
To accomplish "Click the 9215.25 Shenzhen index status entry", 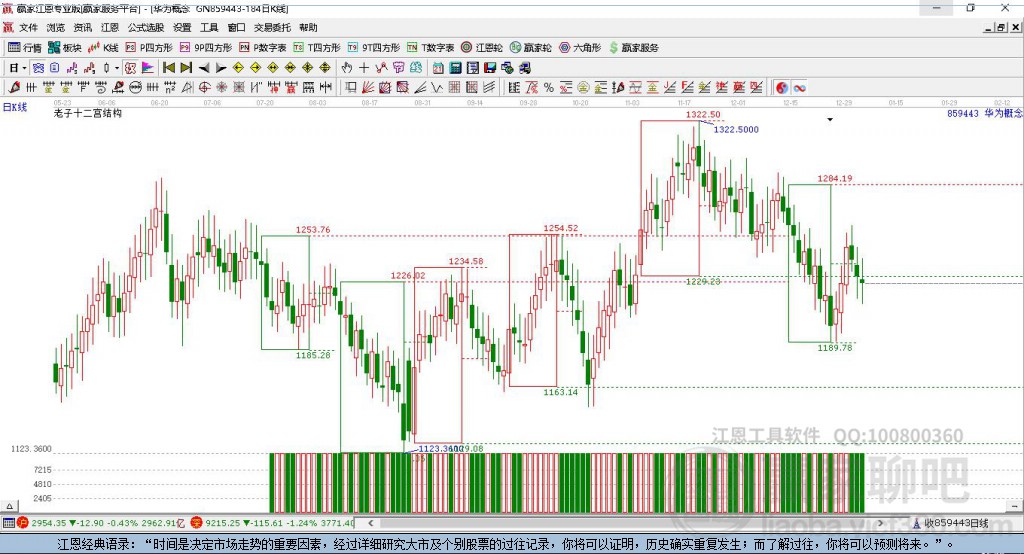I will pyautogui.click(x=272, y=523).
